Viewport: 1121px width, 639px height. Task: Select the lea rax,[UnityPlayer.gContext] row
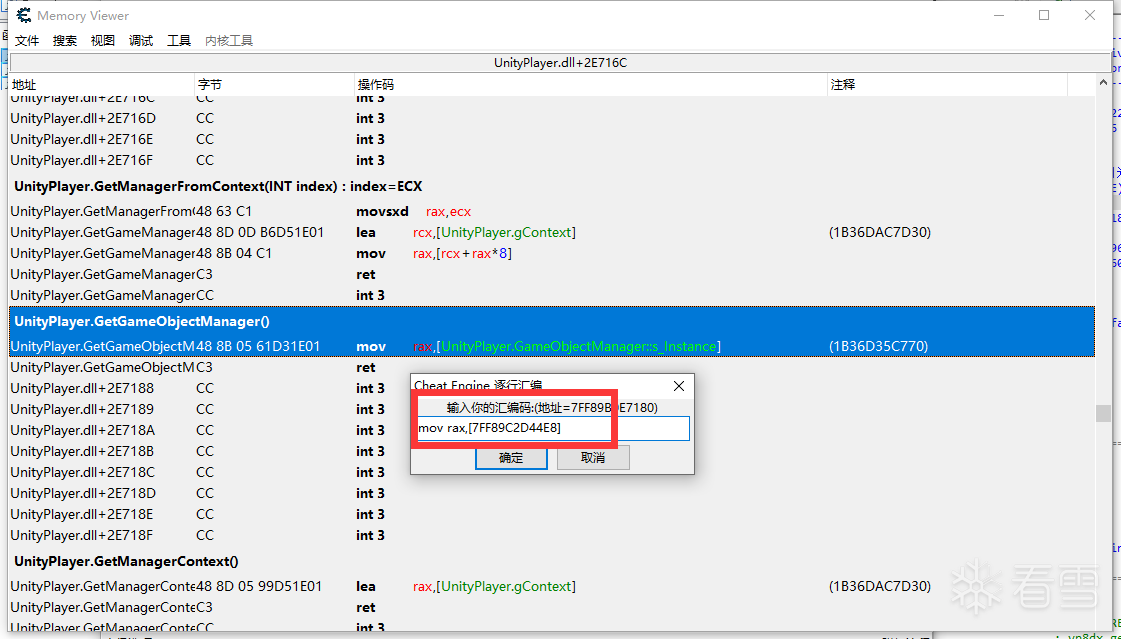click(x=551, y=586)
